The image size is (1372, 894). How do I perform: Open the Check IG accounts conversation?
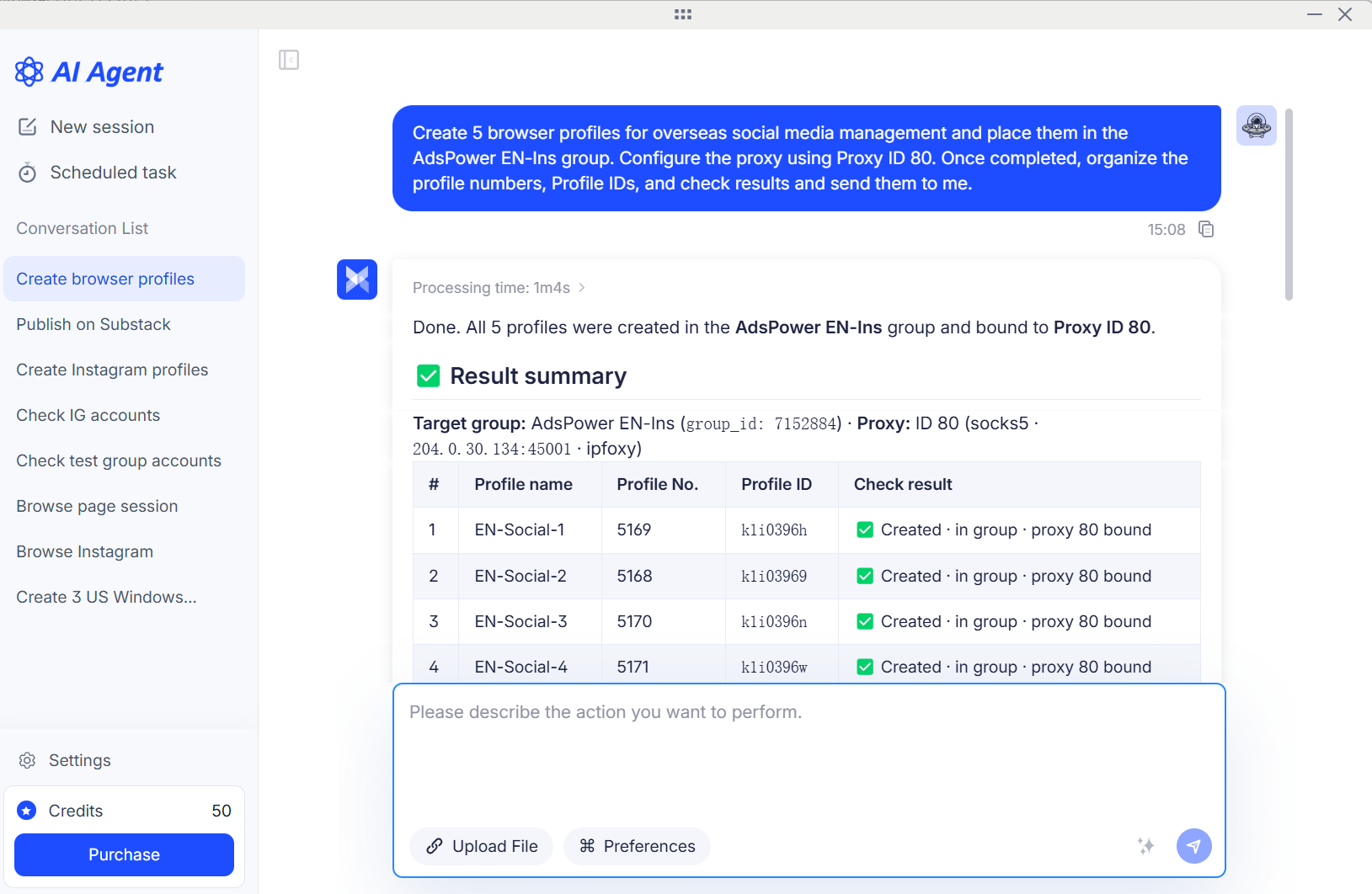coord(125,415)
